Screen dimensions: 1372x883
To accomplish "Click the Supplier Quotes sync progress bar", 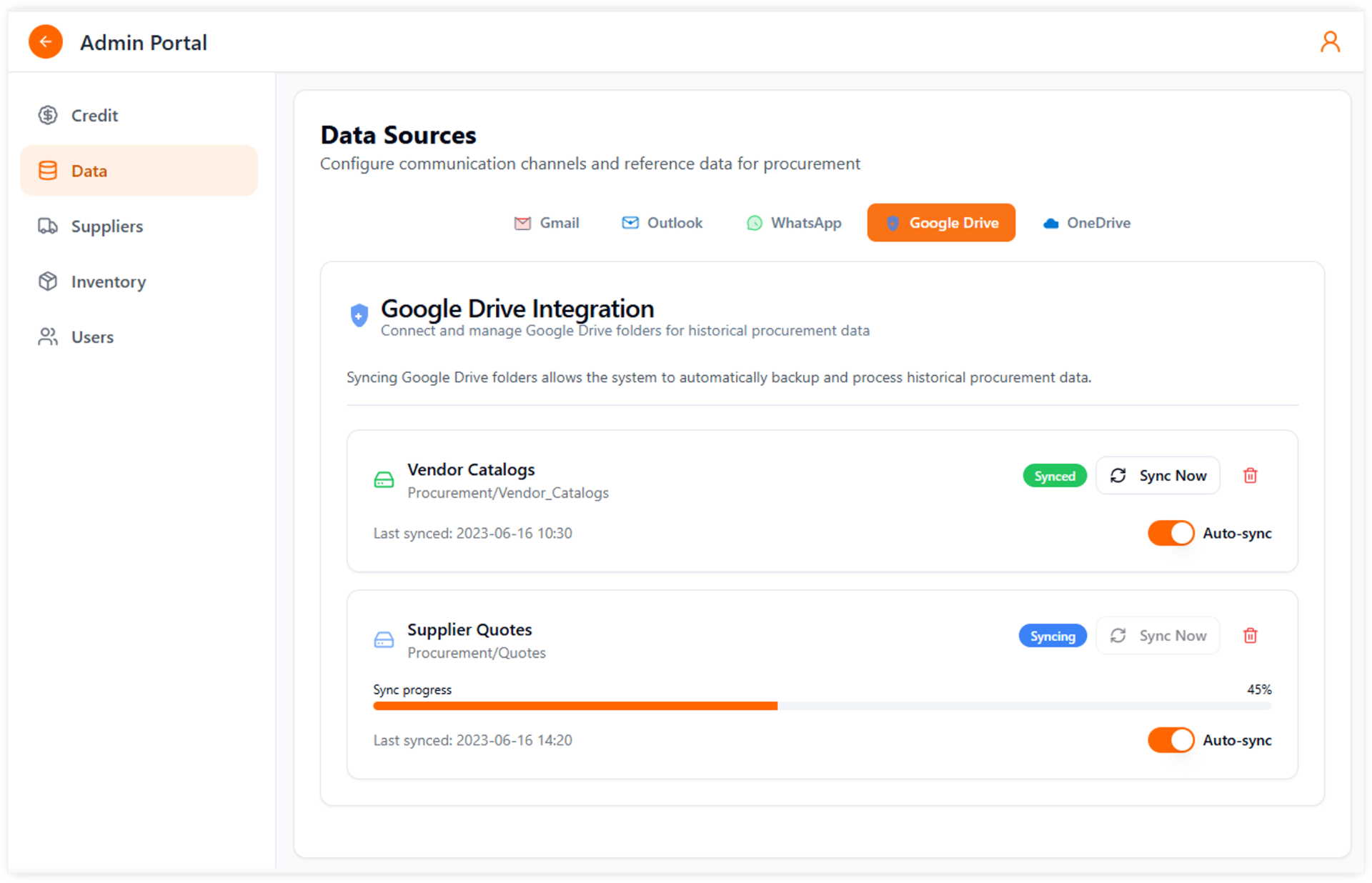I will pyautogui.click(x=822, y=706).
